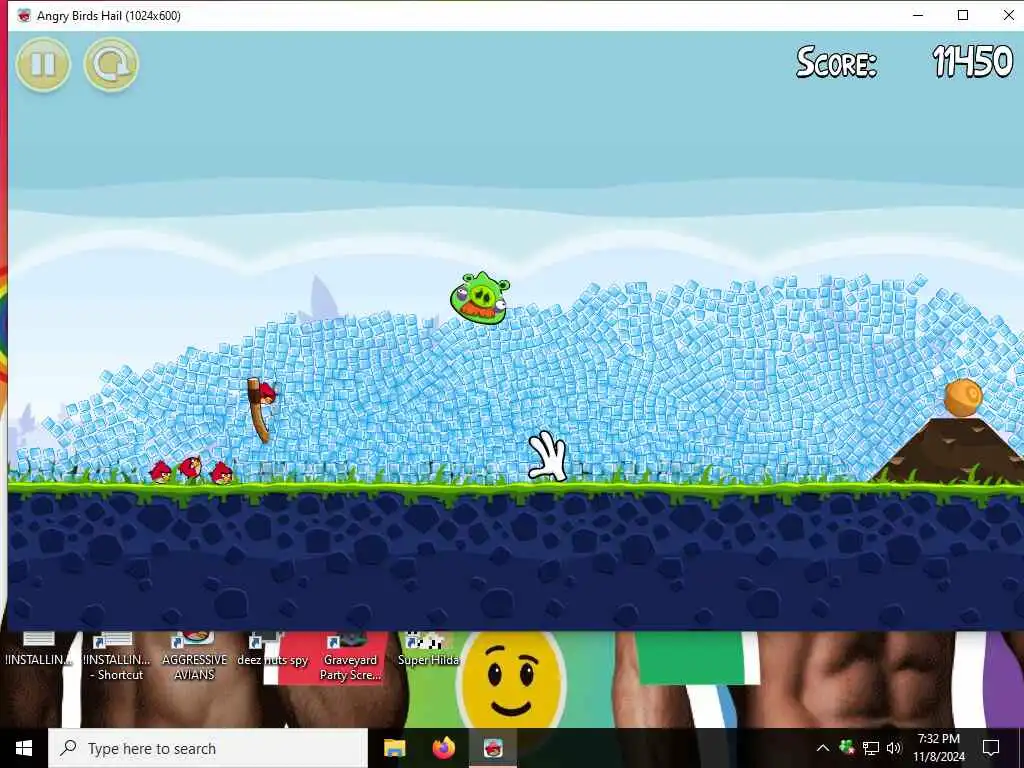Viewport: 1024px width, 768px height.
Task: Click the Type here to search box
Action: [208, 748]
